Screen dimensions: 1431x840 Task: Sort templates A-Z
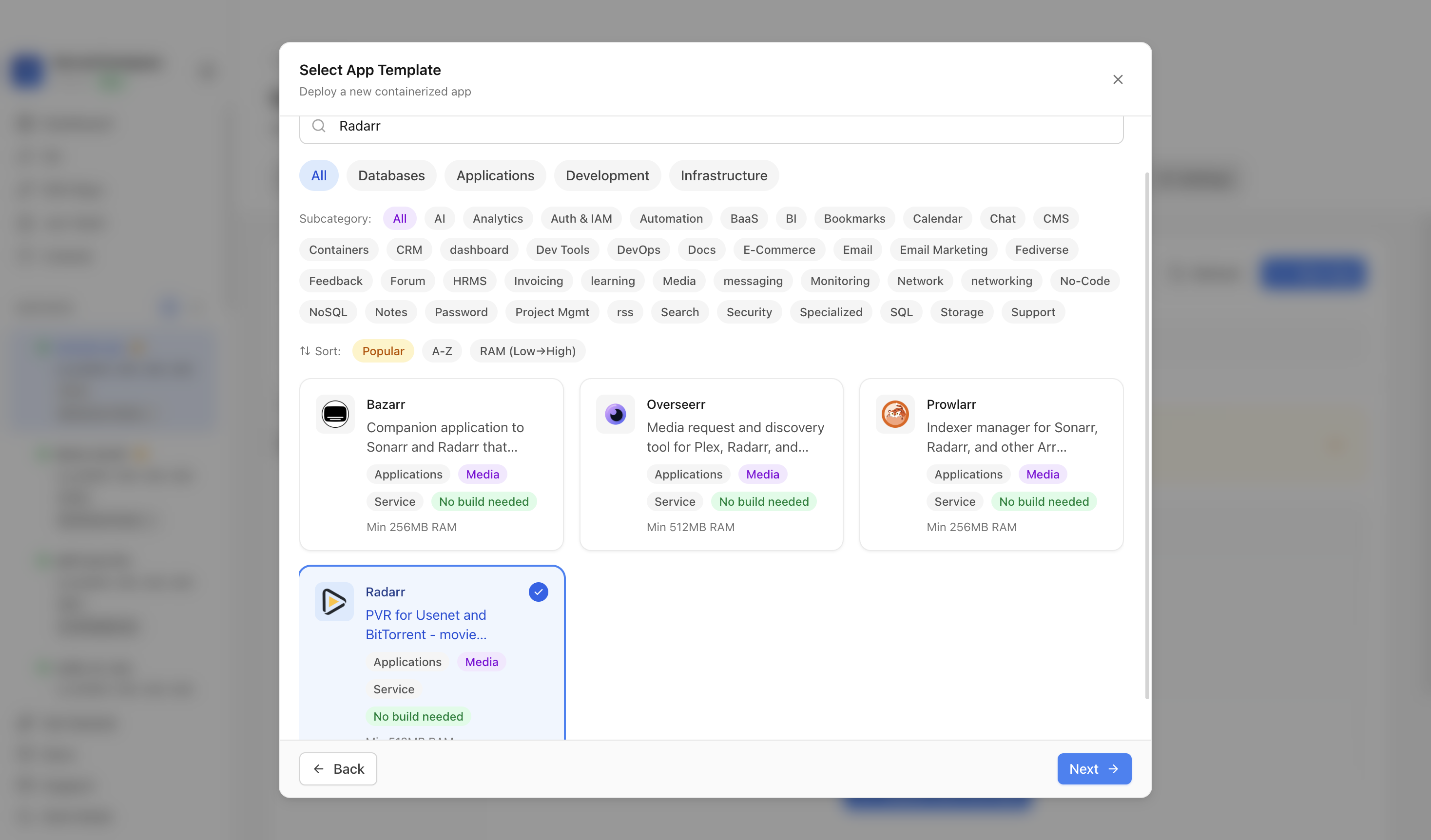point(442,351)
